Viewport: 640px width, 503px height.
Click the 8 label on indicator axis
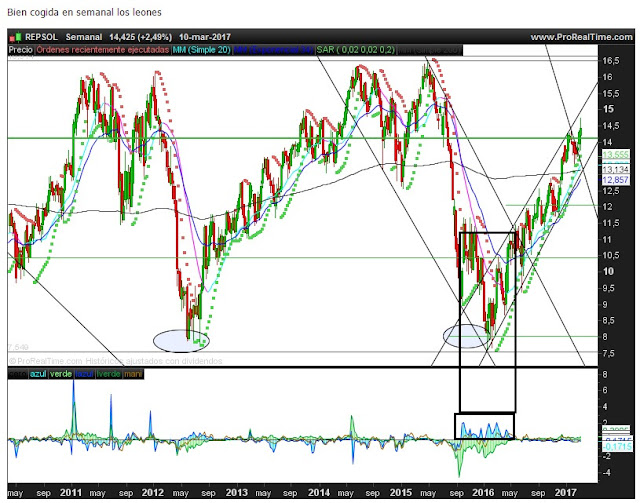coord(605,374)
